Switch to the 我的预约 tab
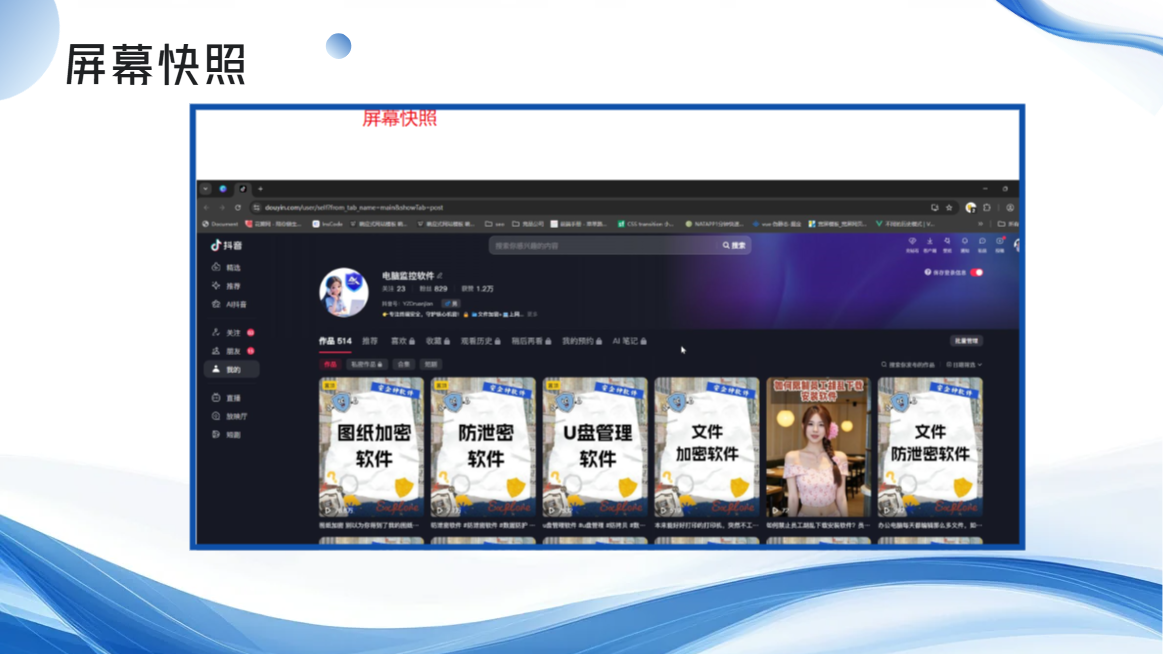The width and height of the screenshot is (1163, 654). point(582,341)
